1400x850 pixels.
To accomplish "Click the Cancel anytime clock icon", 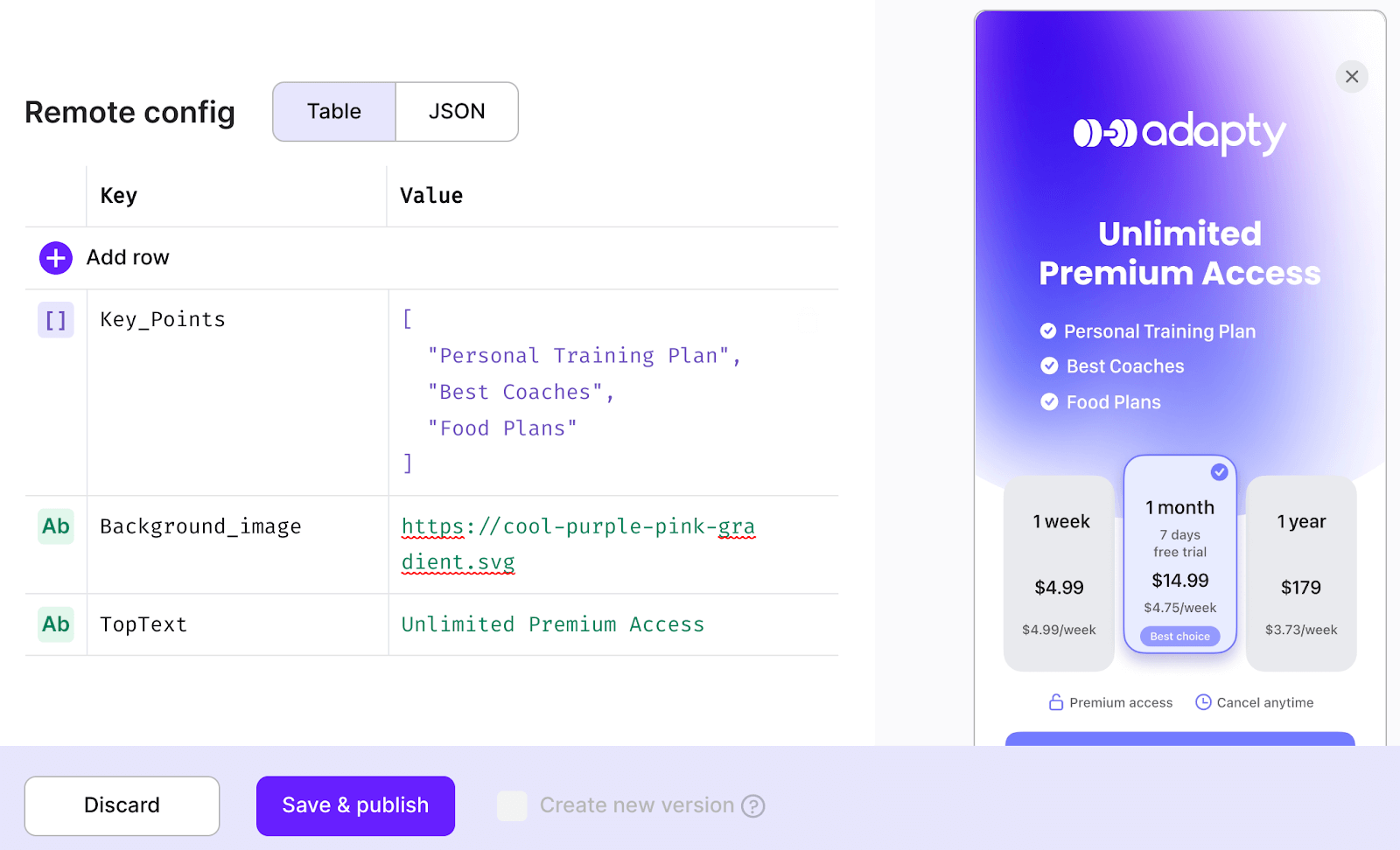I will pyautogui.click(x=1203, y=702).
